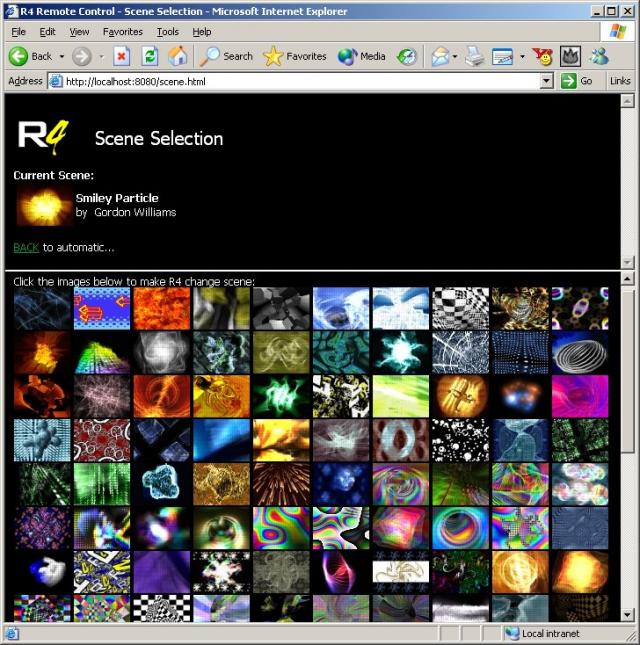Go to the Home page icon
Screen dimensions: 640x645
(177, 56)
